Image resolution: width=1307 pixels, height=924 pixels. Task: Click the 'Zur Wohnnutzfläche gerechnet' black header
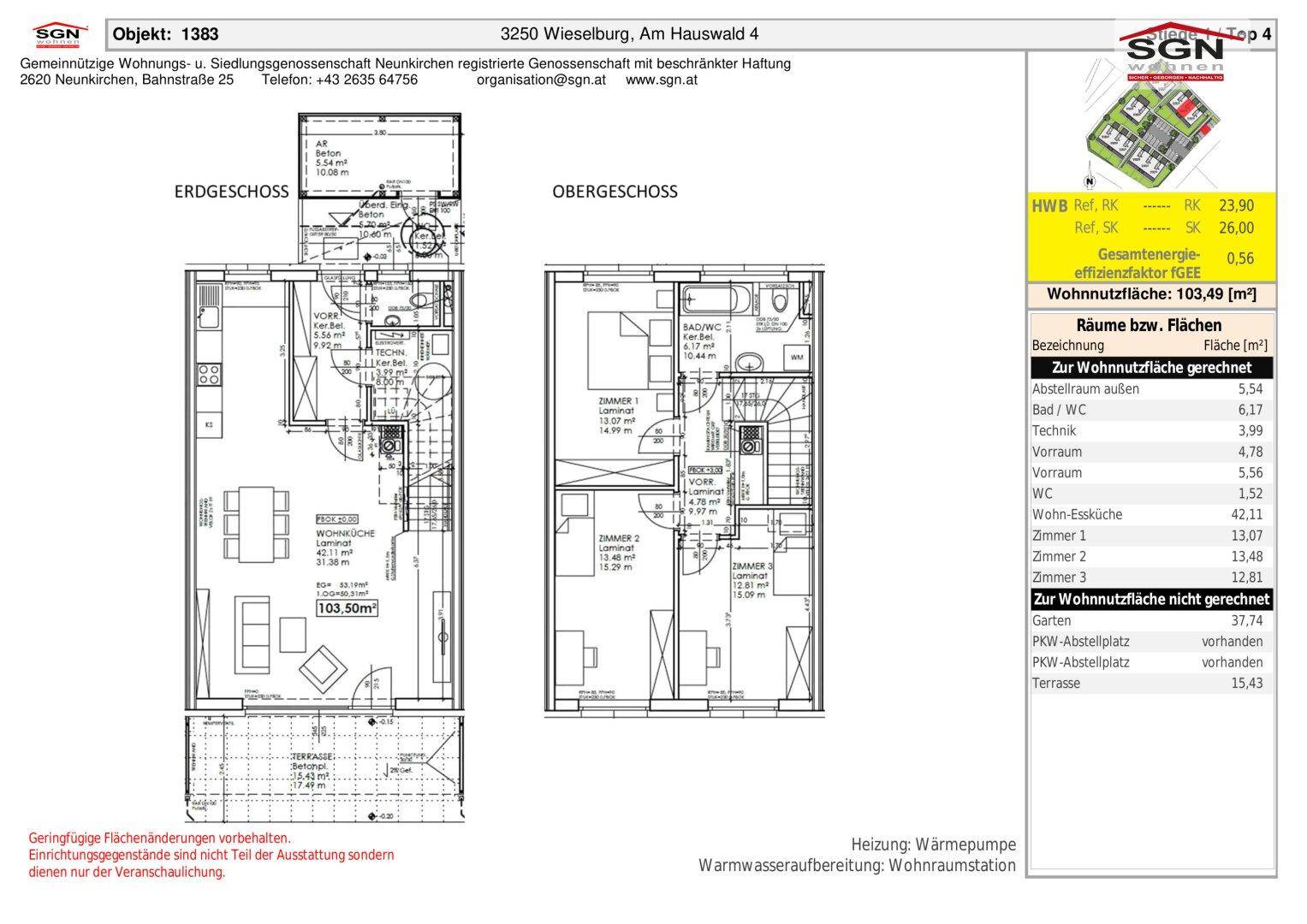click(1151, 368)
